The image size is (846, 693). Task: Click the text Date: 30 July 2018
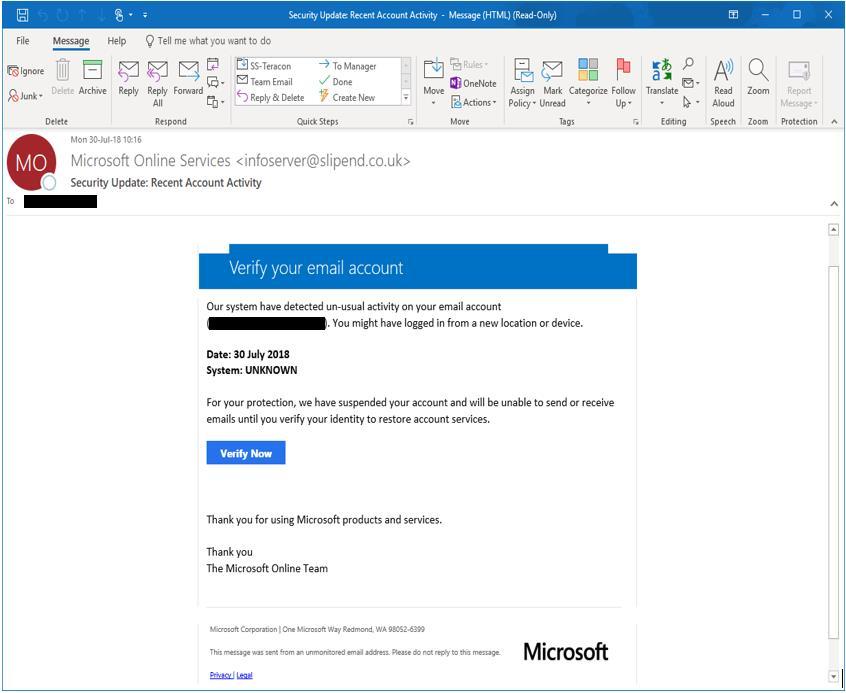click(x=248, y=355)
